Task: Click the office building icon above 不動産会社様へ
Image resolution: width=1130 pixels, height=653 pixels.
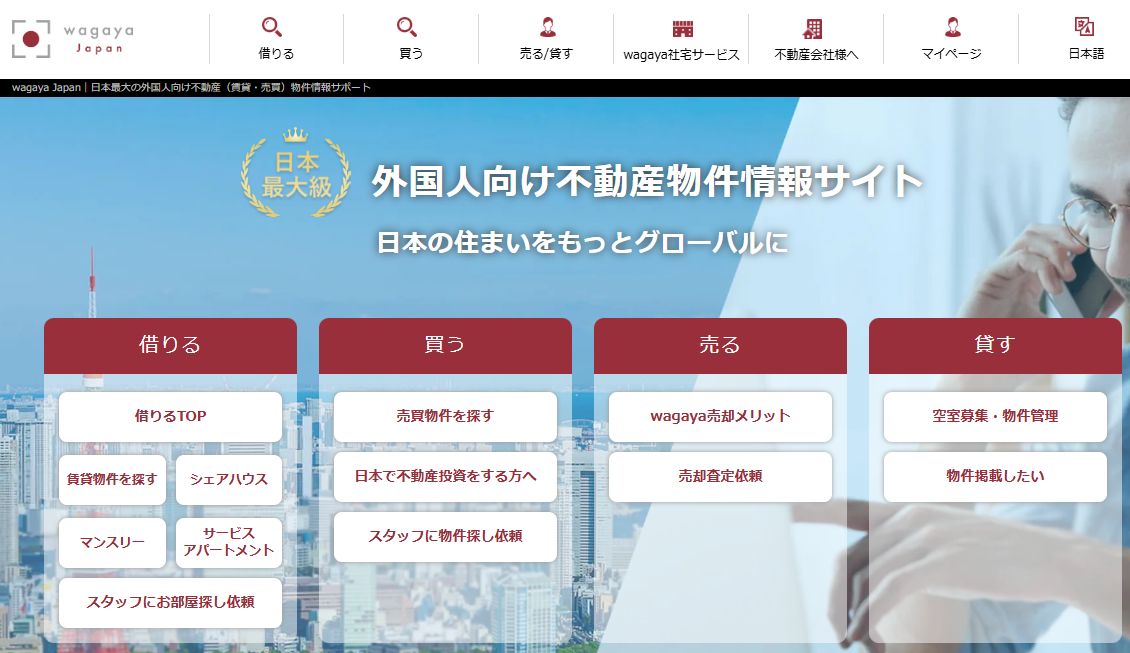Action: [x=812, y=29]
